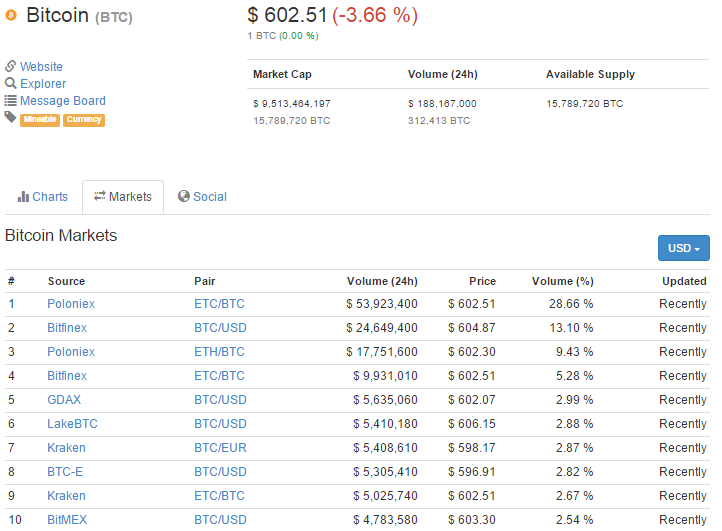Click the globe icon on Social tab
This screenshot has width=722, height=531.
pos(184,196)
